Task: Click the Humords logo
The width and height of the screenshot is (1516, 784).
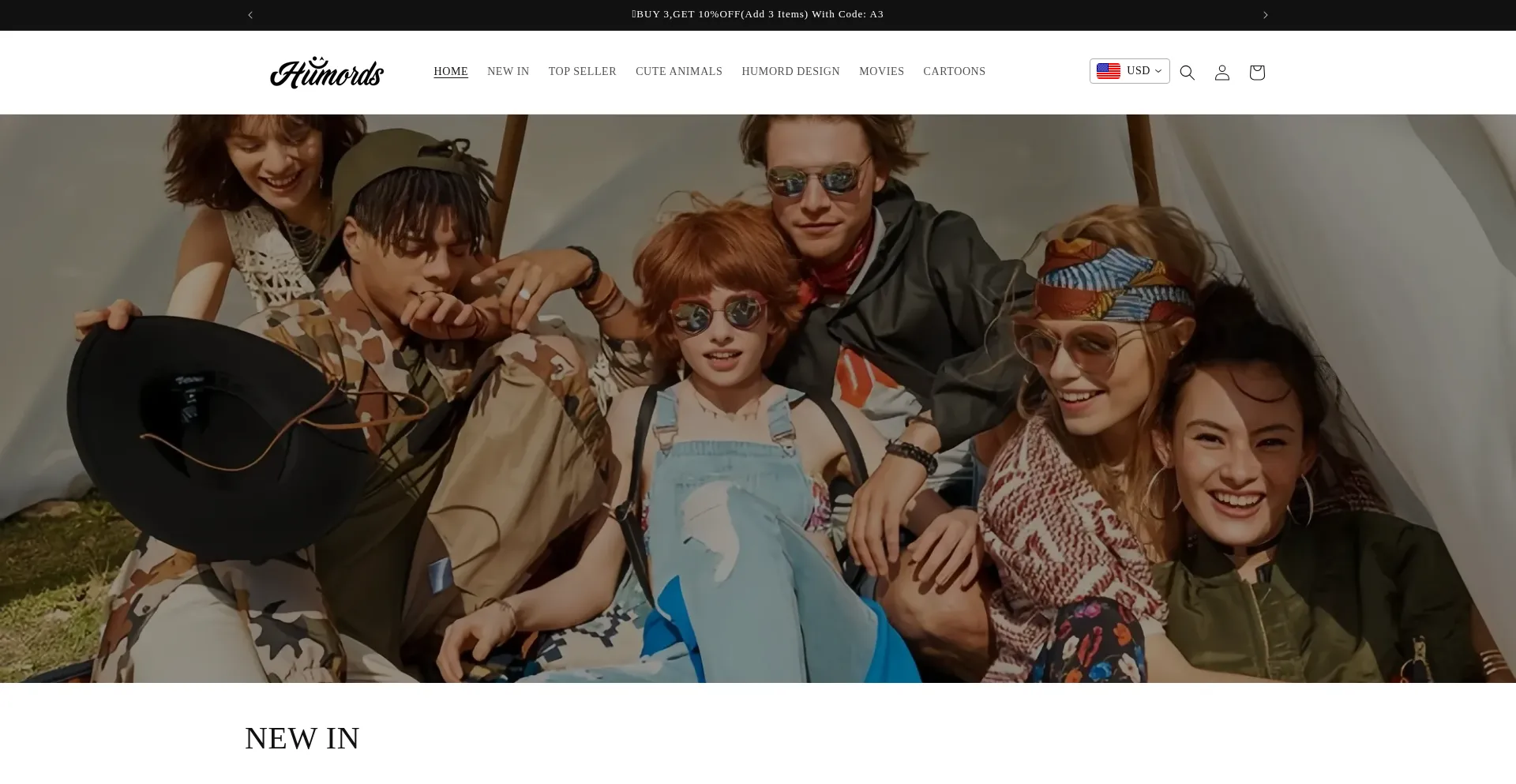Action: (x=327, y=73)
